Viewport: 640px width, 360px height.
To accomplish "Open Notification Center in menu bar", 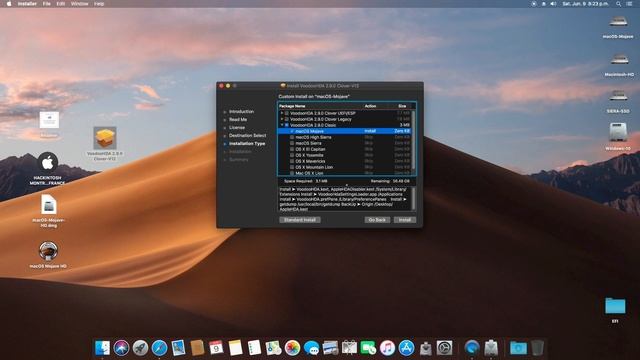I will [629, 4].
